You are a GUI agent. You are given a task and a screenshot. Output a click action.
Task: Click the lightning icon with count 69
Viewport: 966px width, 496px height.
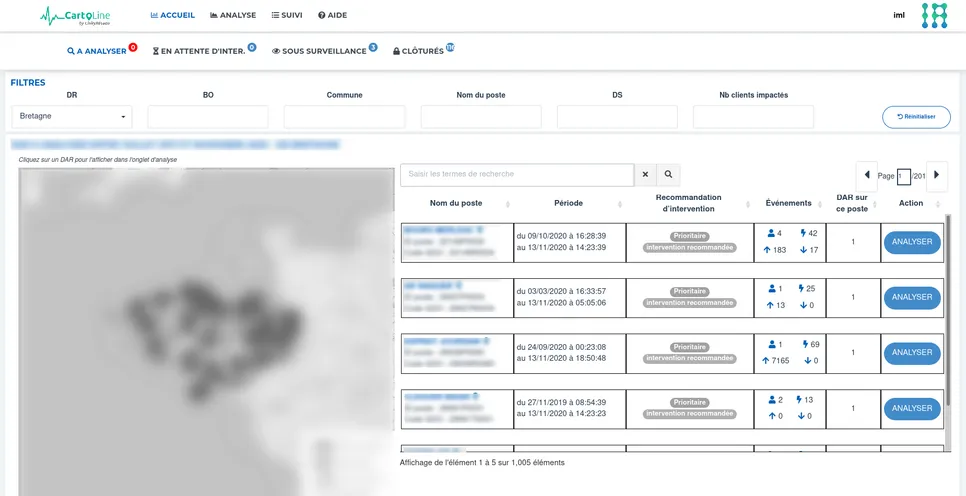pyautogui.click(x=805, y=344)
